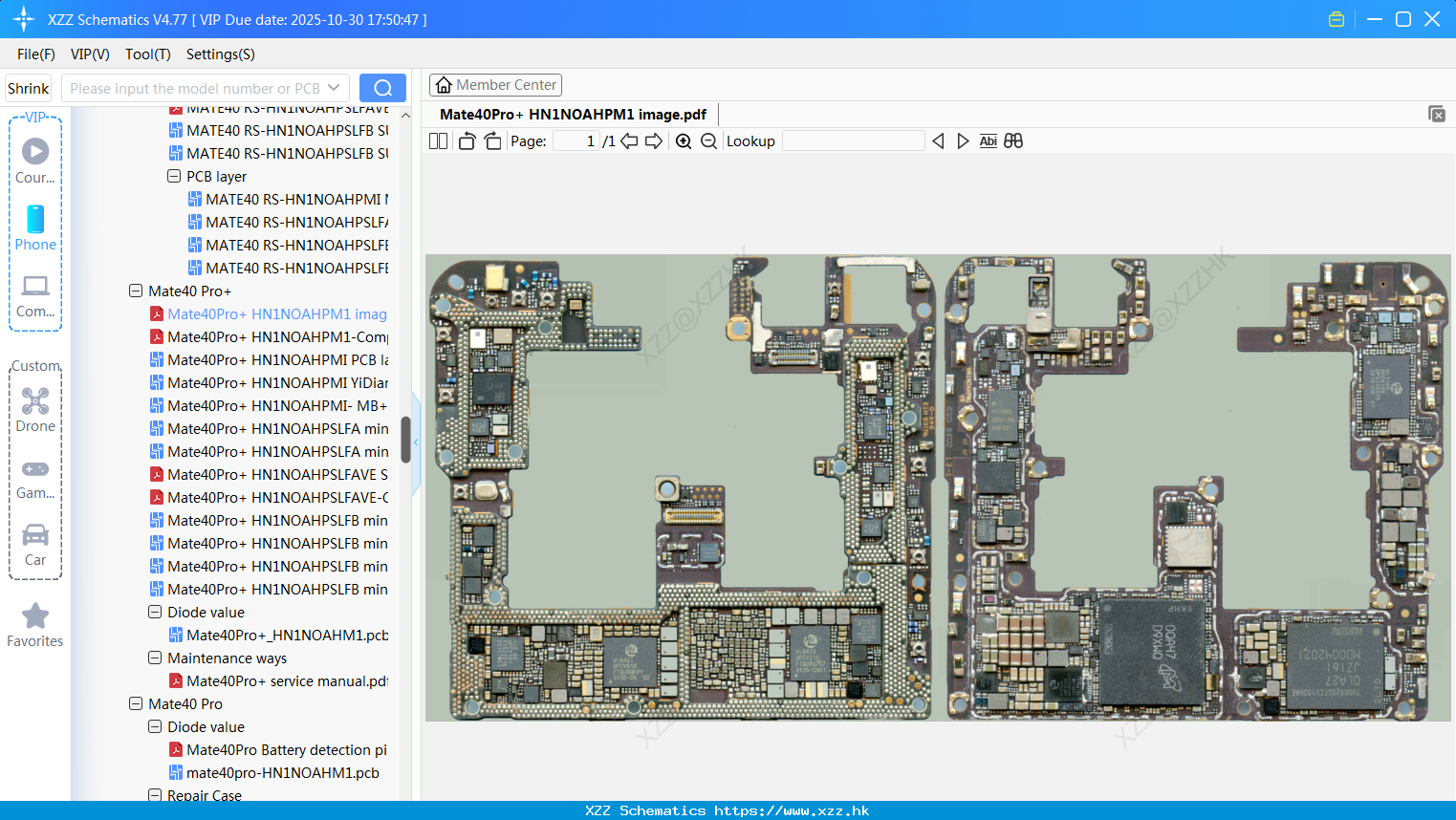Open the Tool(T) menu
Viewport: 1456px width, 820px height.
[148, 54]
